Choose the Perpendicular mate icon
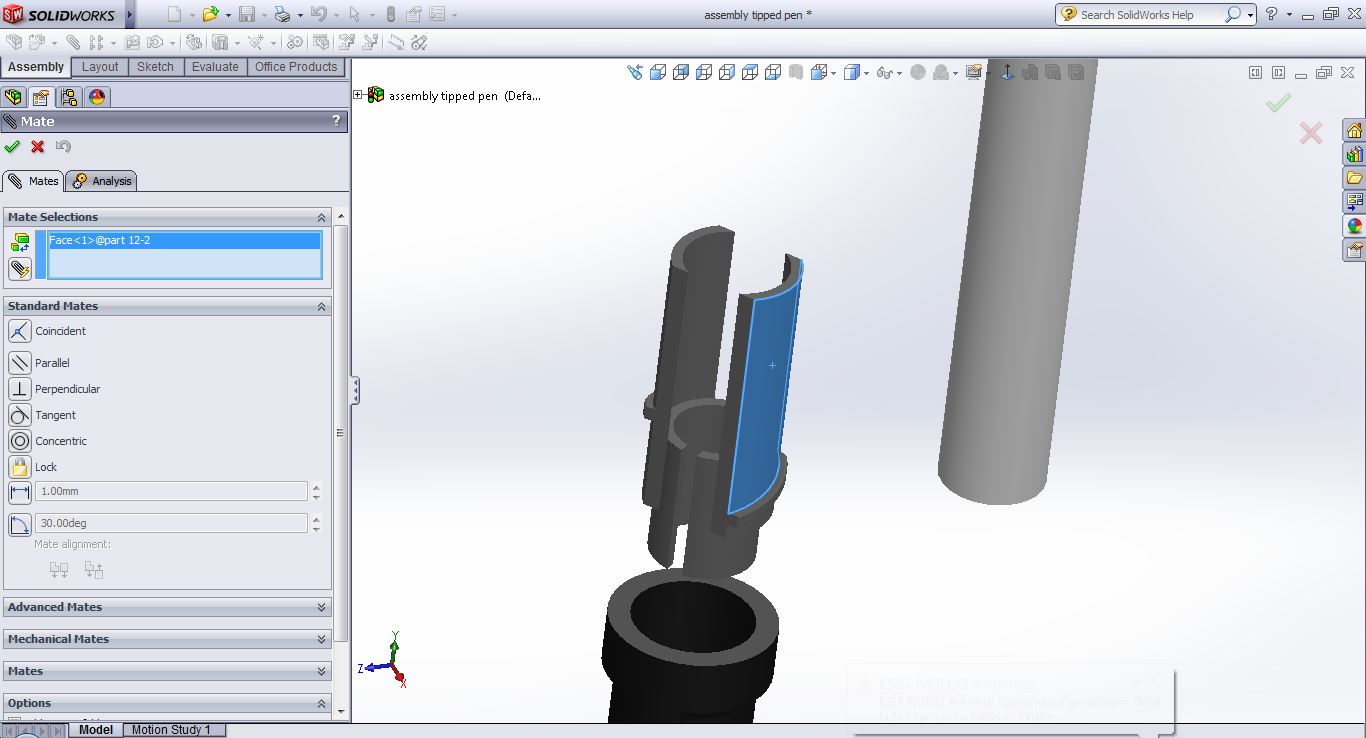Viewport: 1366px width, 738px height. [20, 389]
